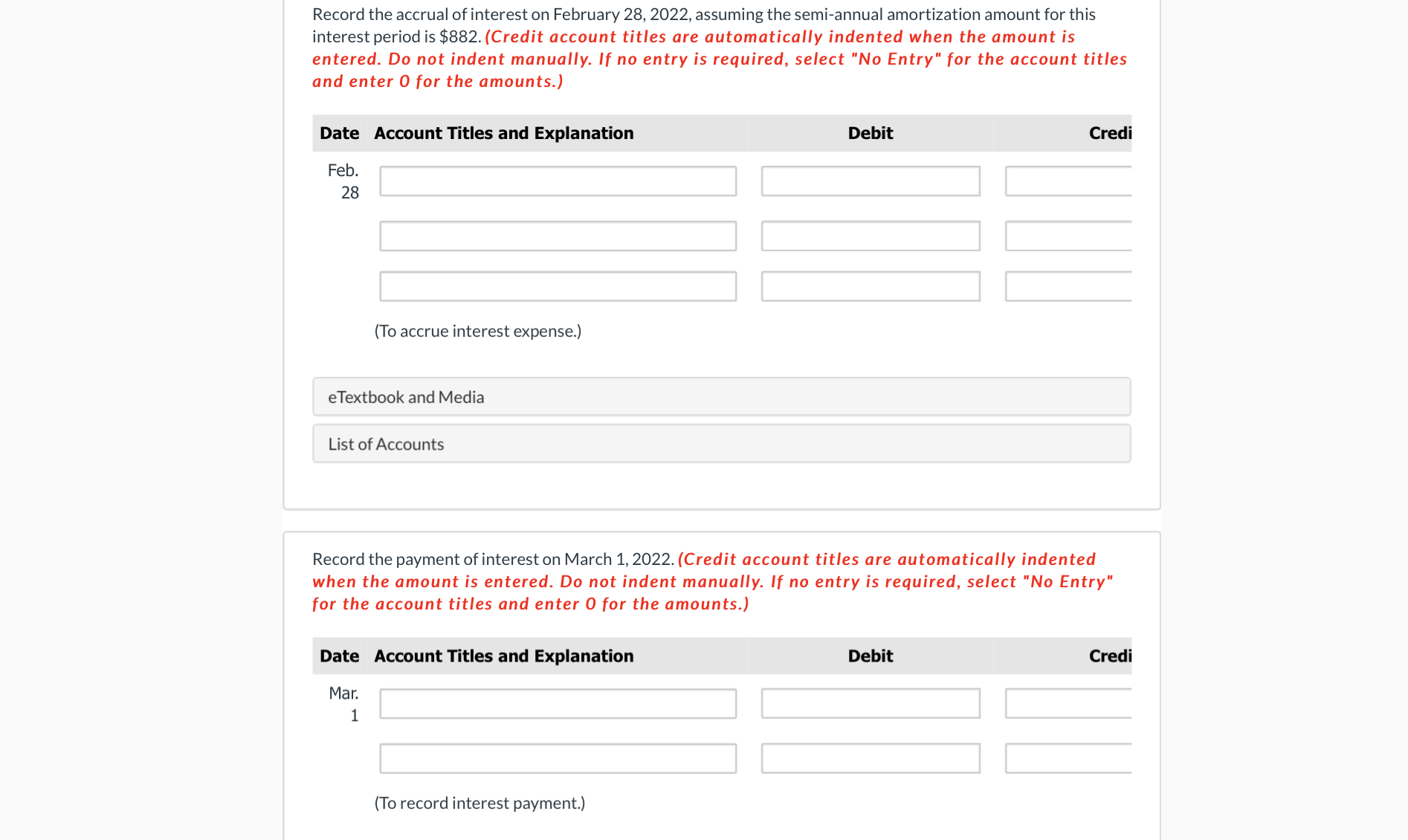The height and width of the screenshot is (840, 1408).
Task: Open the second account title field for Feb. 28
Action: [557, 236]
